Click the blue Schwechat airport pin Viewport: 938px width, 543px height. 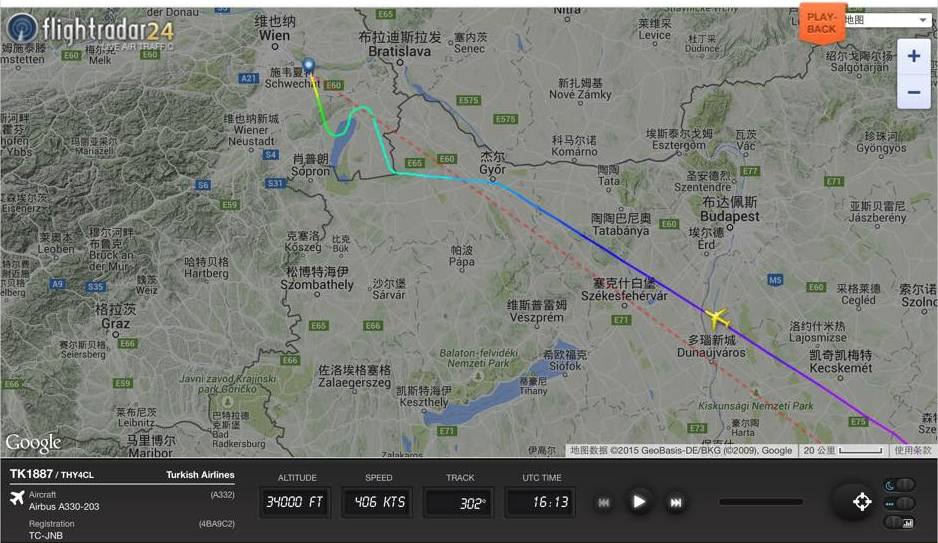[x=309, y=65]
